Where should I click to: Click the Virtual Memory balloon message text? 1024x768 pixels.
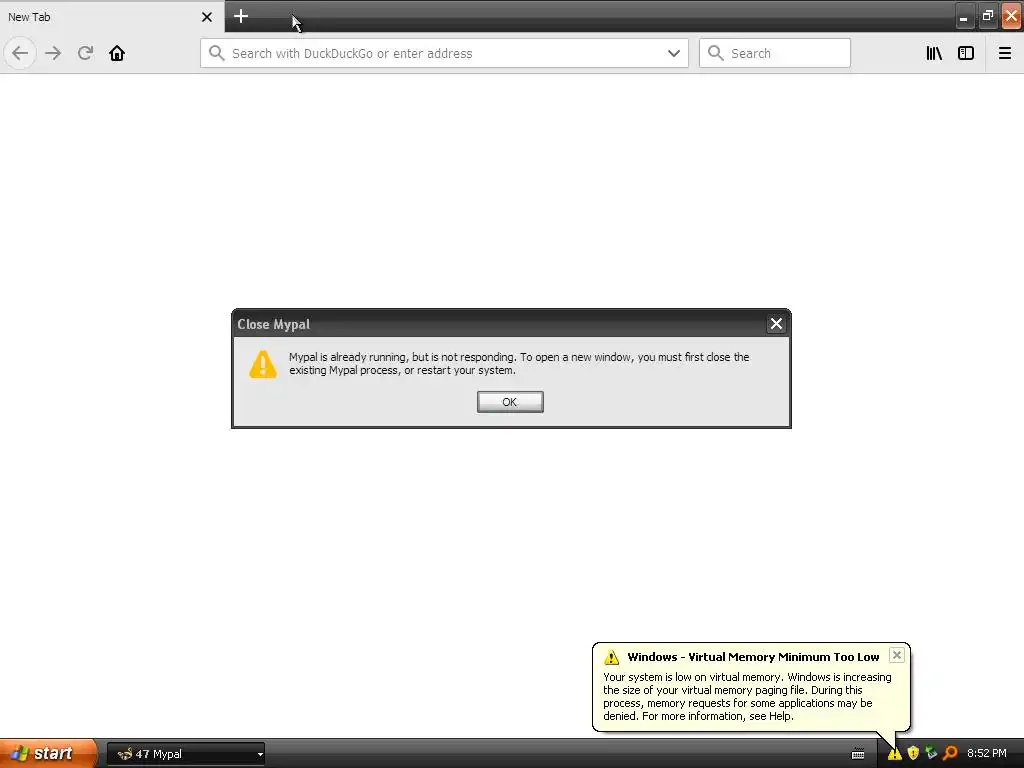(x=747, y=696)
